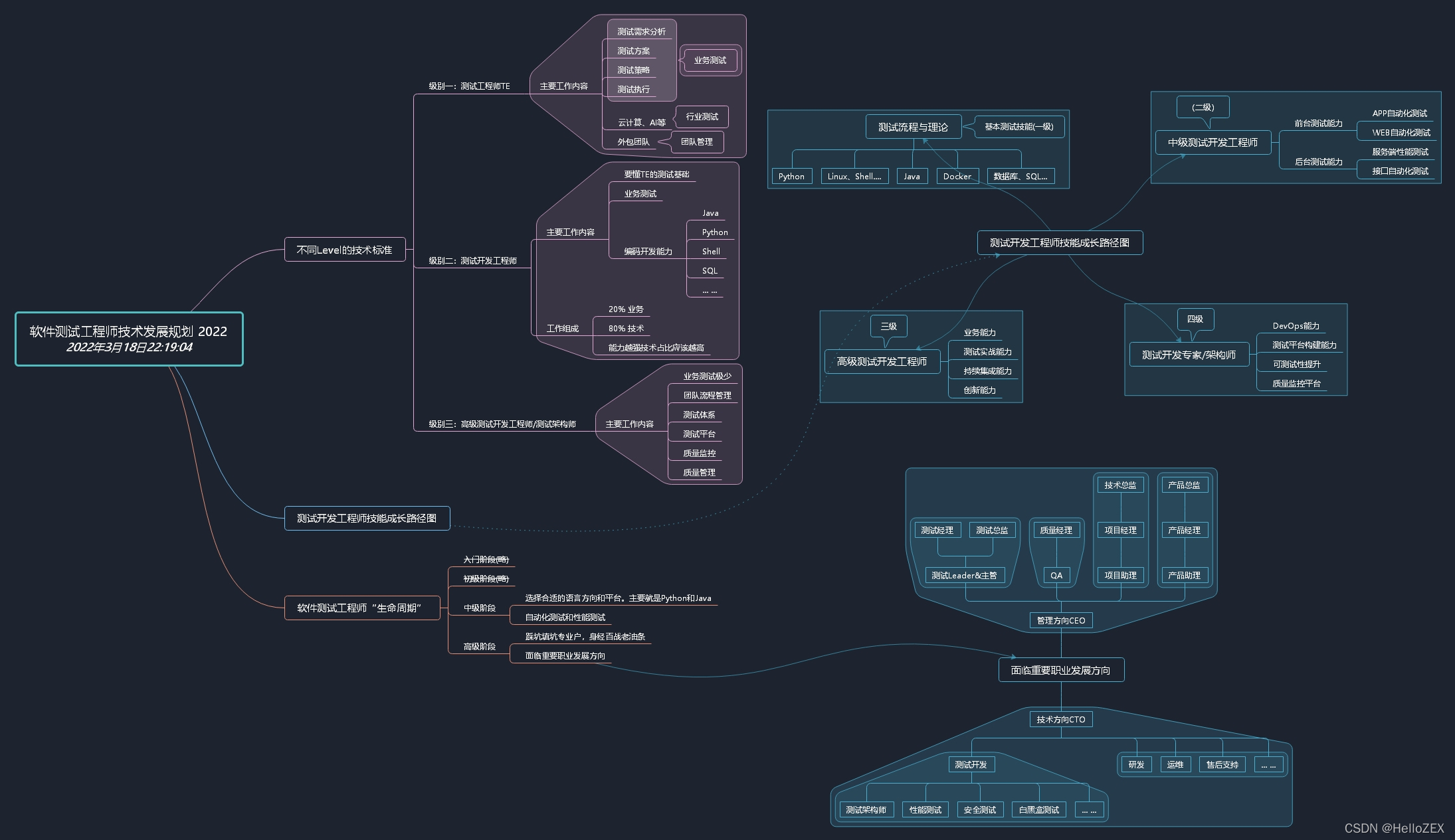Select the 团队管理 callout label
Screen dimensions: 1455x840
coord(696,141)
